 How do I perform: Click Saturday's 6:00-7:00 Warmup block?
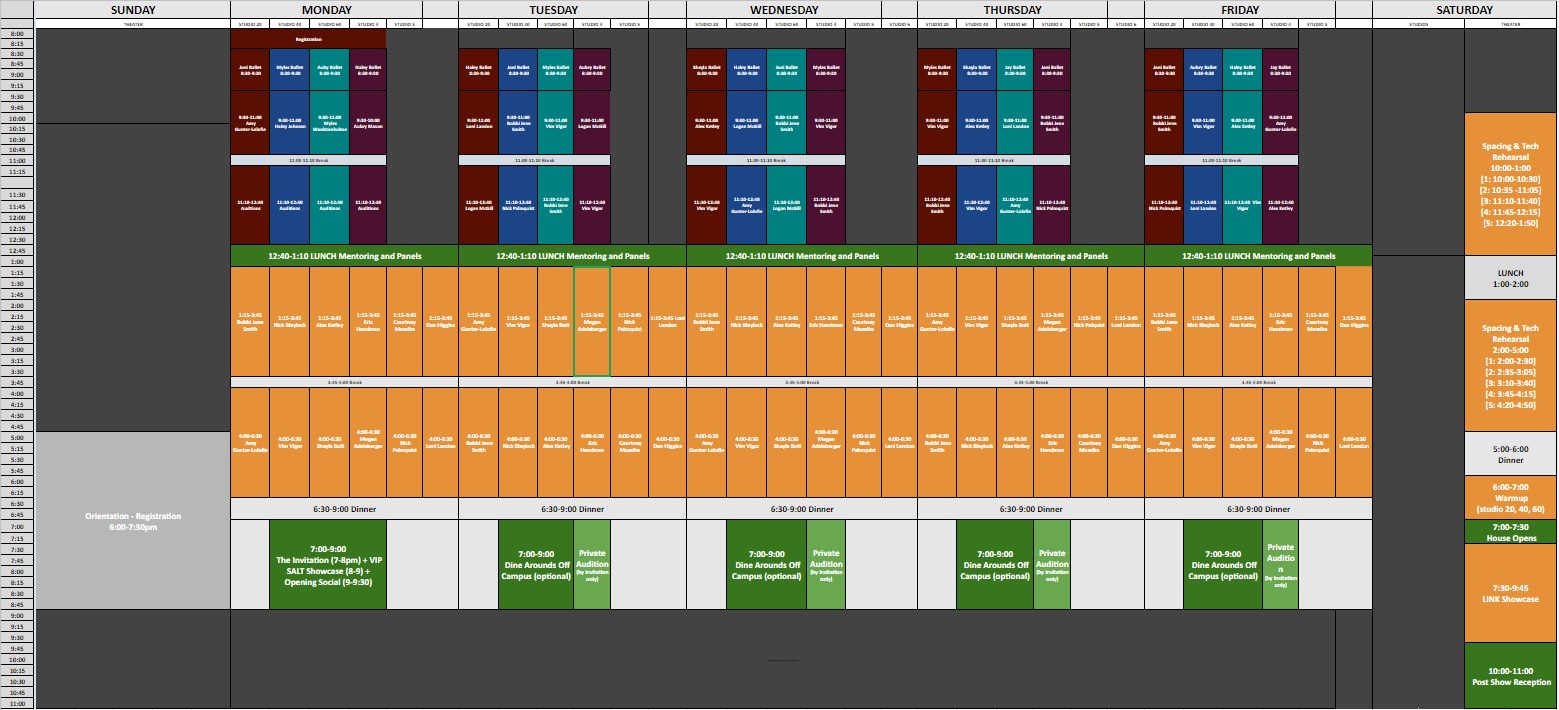click(1510, 498)
